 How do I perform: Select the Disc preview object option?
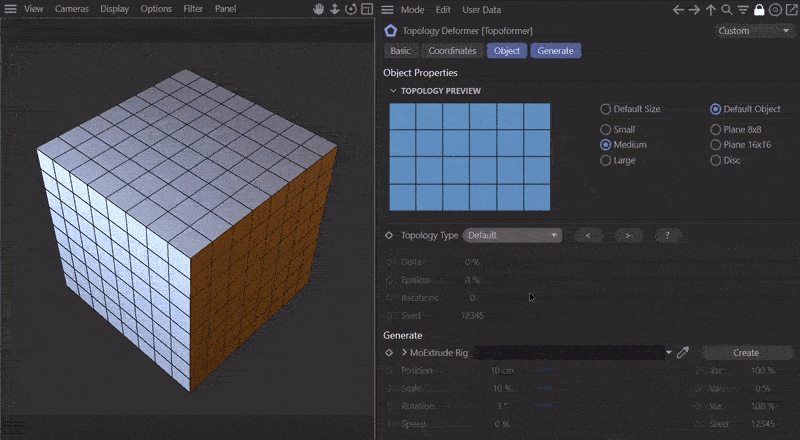pyautogui.click(x=715, y=160)
